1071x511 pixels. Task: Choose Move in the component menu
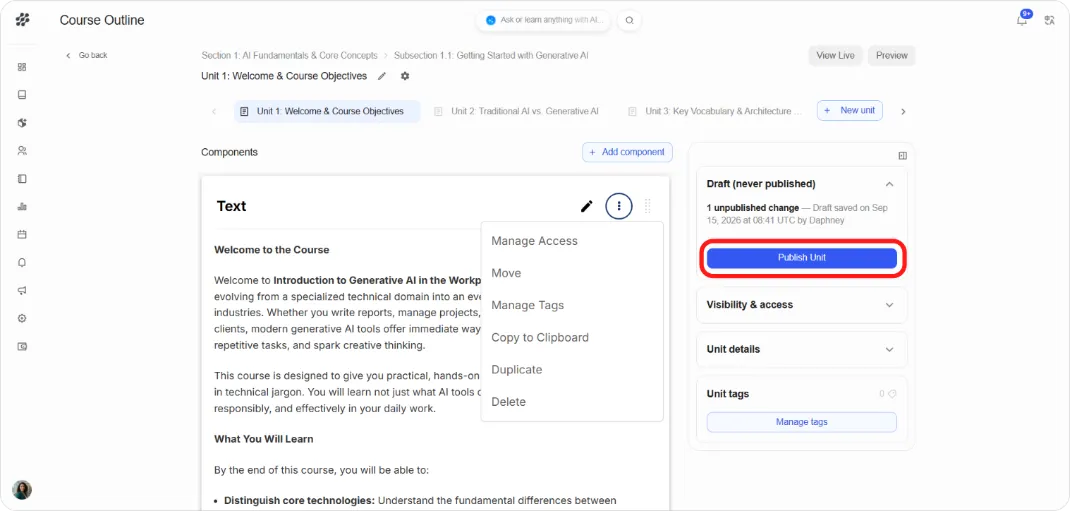click(506, 273)
